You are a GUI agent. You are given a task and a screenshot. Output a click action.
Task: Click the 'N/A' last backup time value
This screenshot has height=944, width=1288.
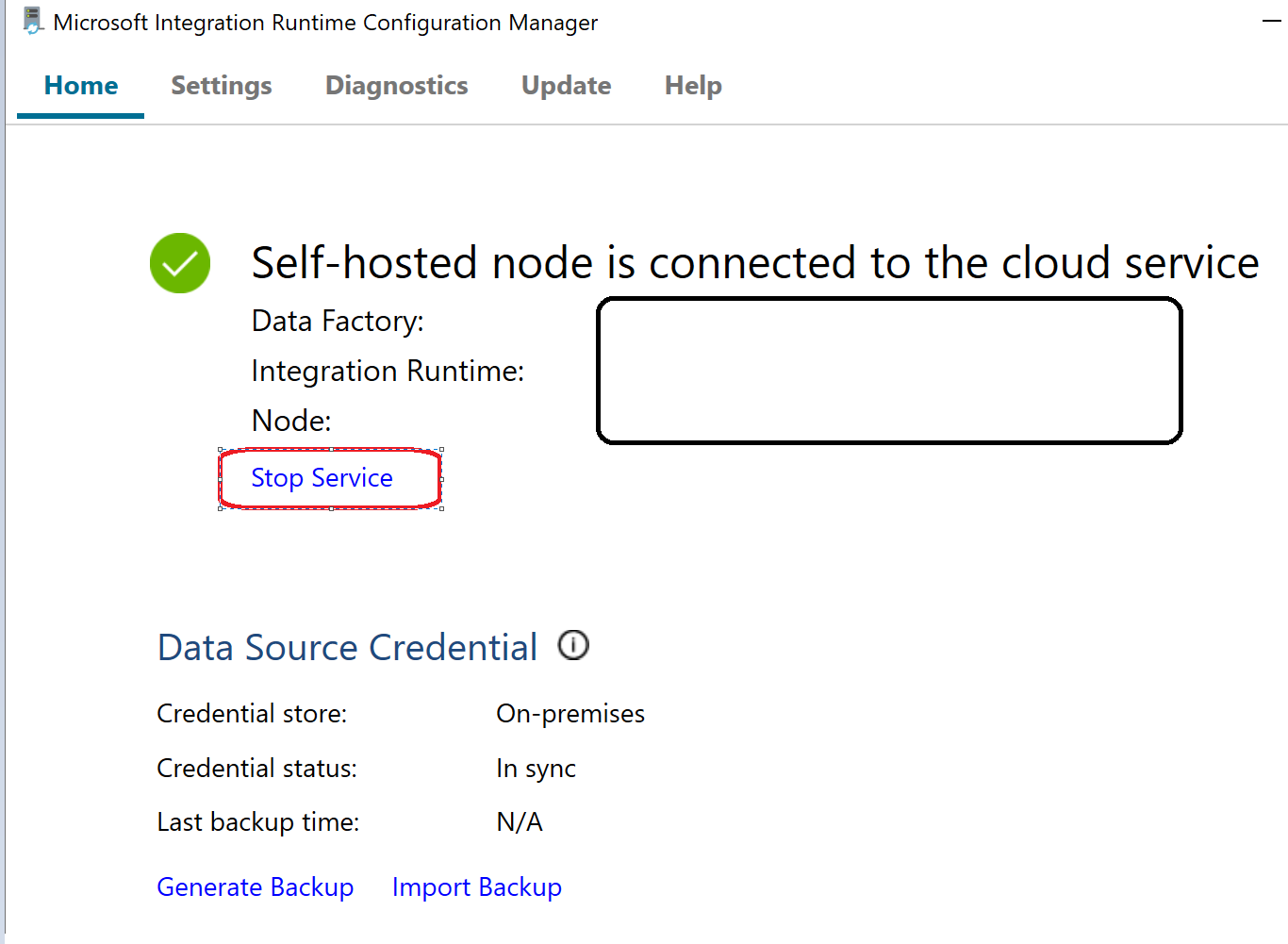(x=520, y=822)
